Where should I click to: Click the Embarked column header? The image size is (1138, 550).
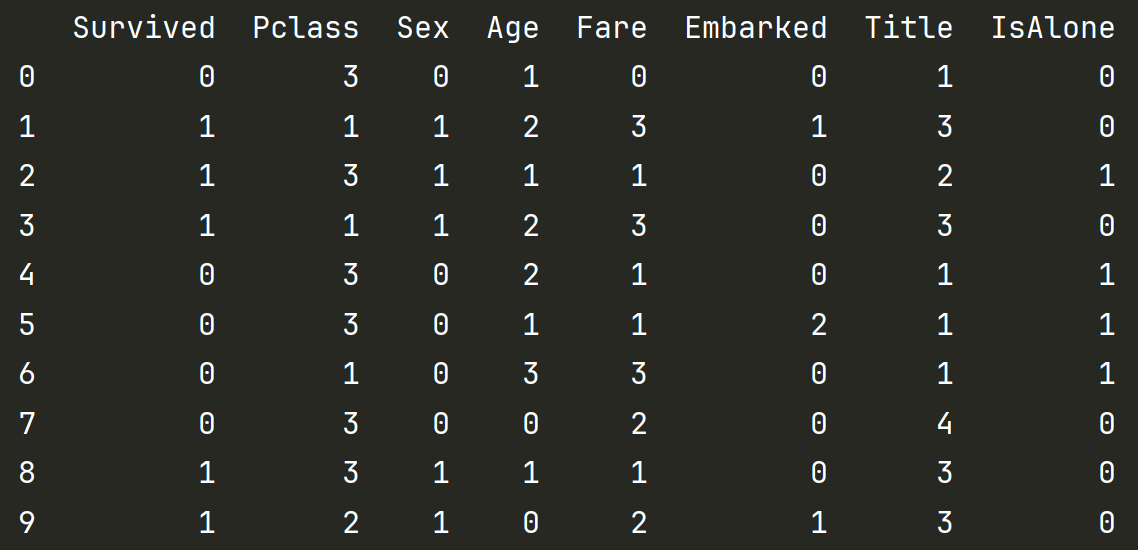pos(756,28)
